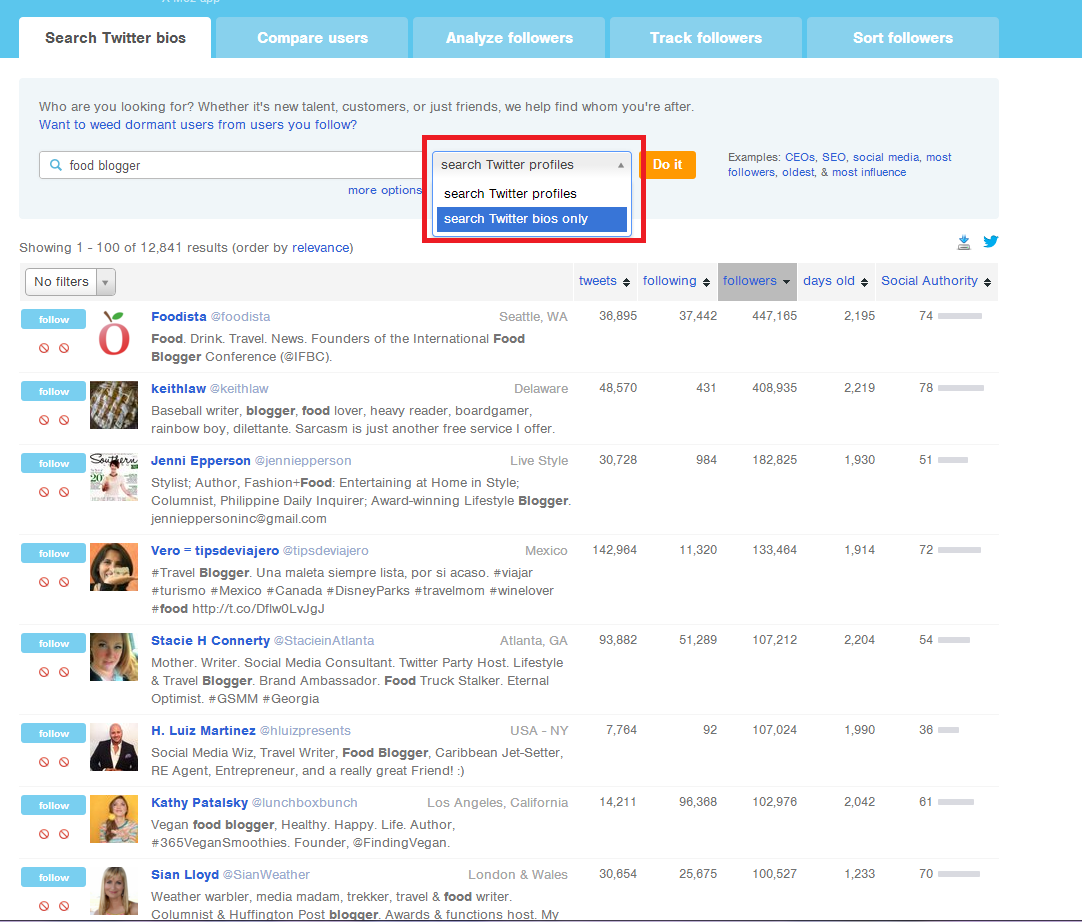This screenshot has height=922, width=1082.
Task: Open Stacie H Connerty's profile picture
Action: (114, 657)
